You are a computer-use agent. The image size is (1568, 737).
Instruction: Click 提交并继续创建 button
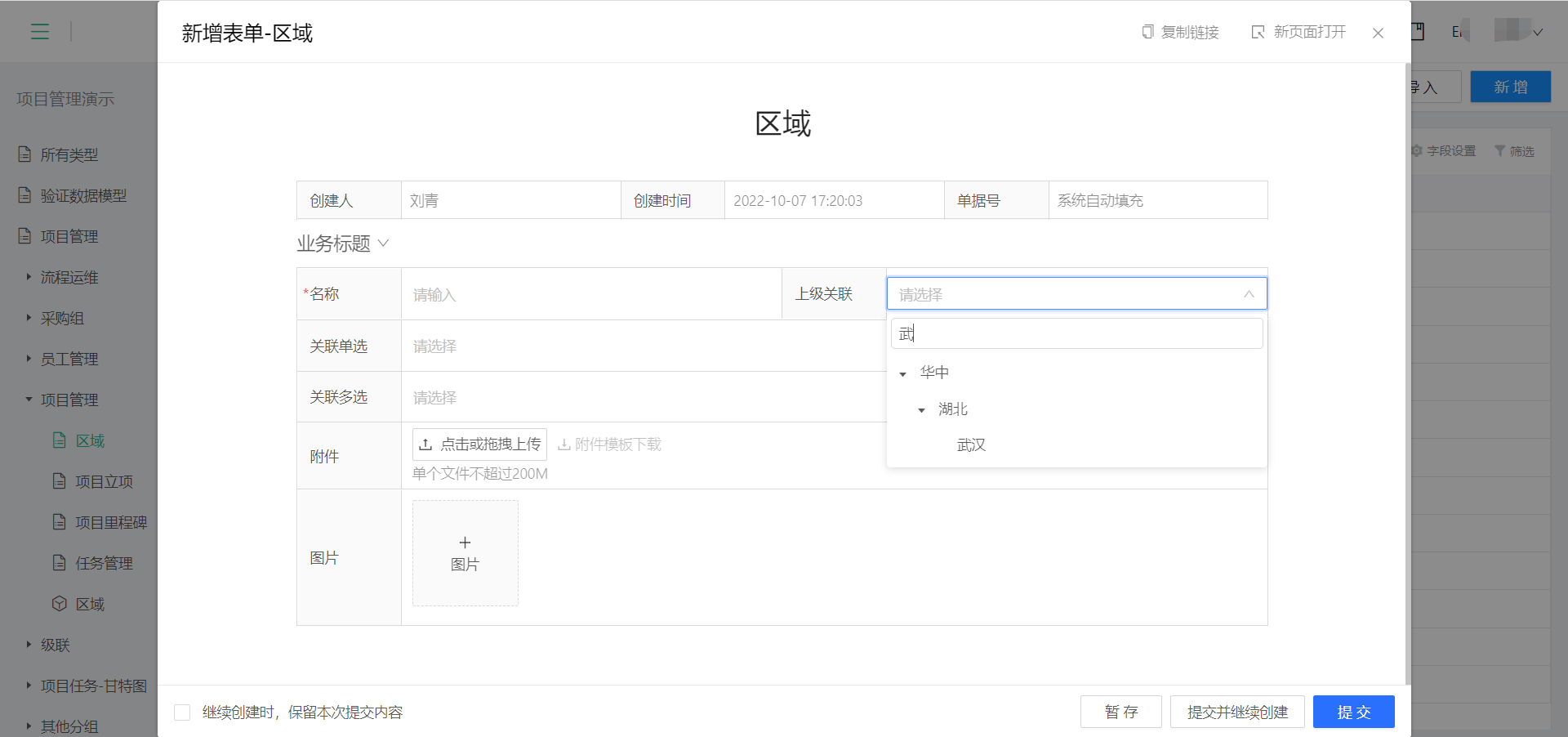[1237, 712]
